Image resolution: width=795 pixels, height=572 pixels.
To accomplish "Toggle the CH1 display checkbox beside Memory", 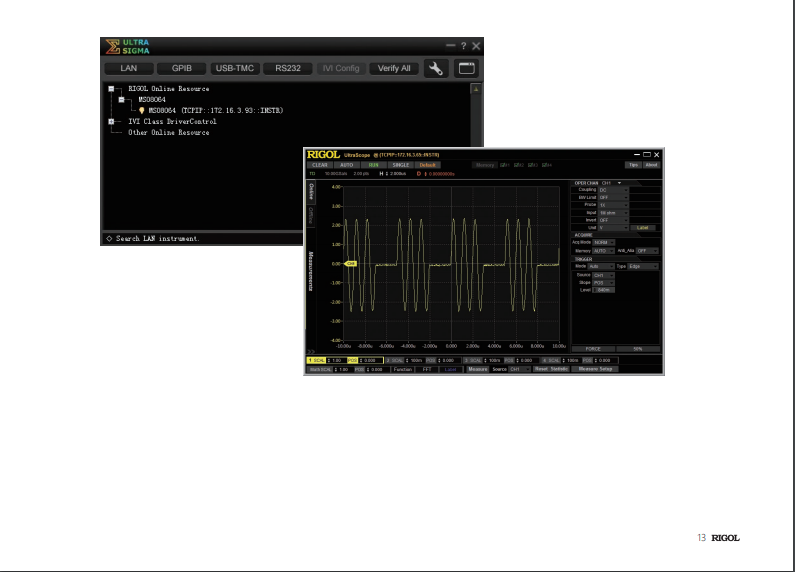I will [504, 165].
